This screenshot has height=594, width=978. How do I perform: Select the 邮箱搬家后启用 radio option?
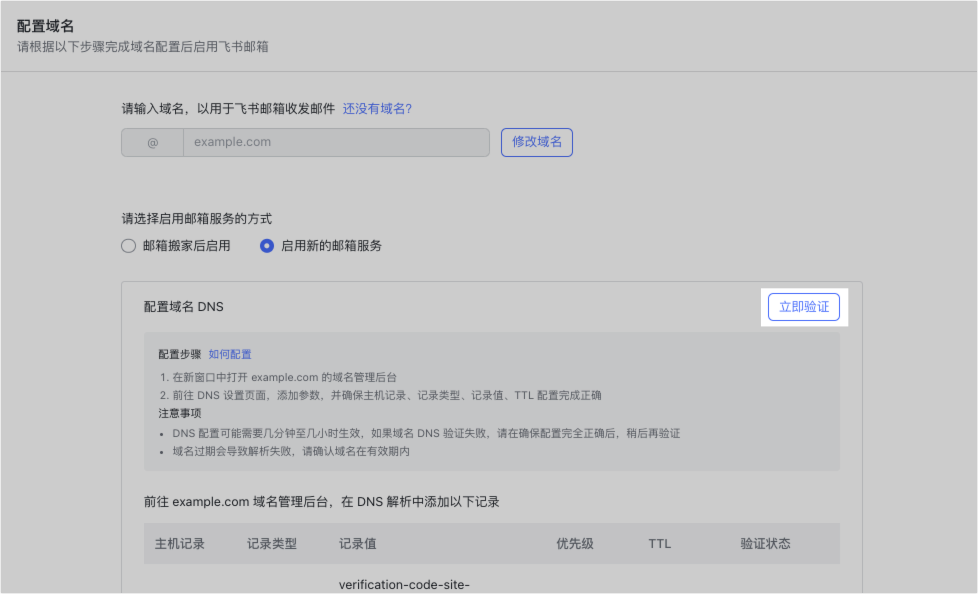176,246
